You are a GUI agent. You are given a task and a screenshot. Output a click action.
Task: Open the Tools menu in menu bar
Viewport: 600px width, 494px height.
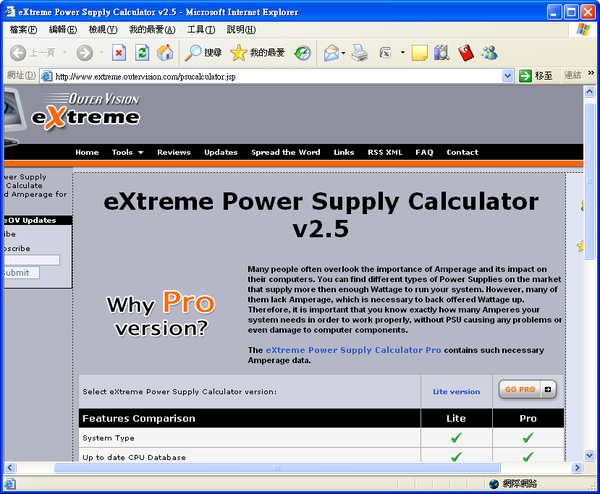tap(201, 29)
